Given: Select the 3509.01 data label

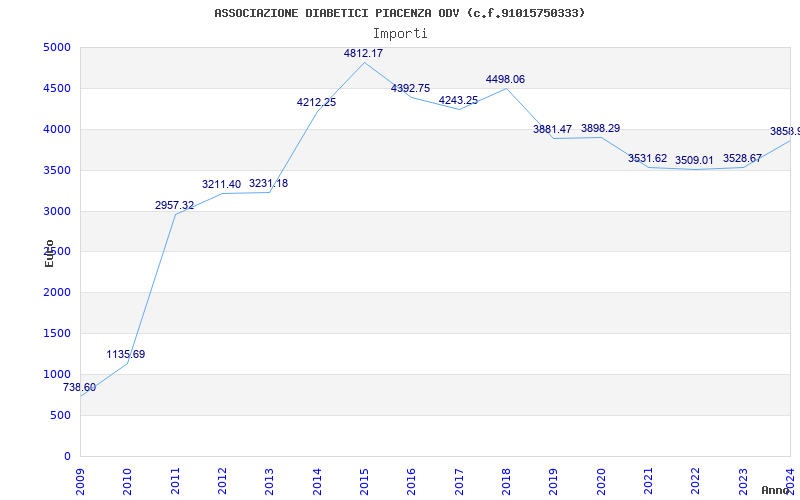Looking at the screenshot, I should tap(694, 160).
